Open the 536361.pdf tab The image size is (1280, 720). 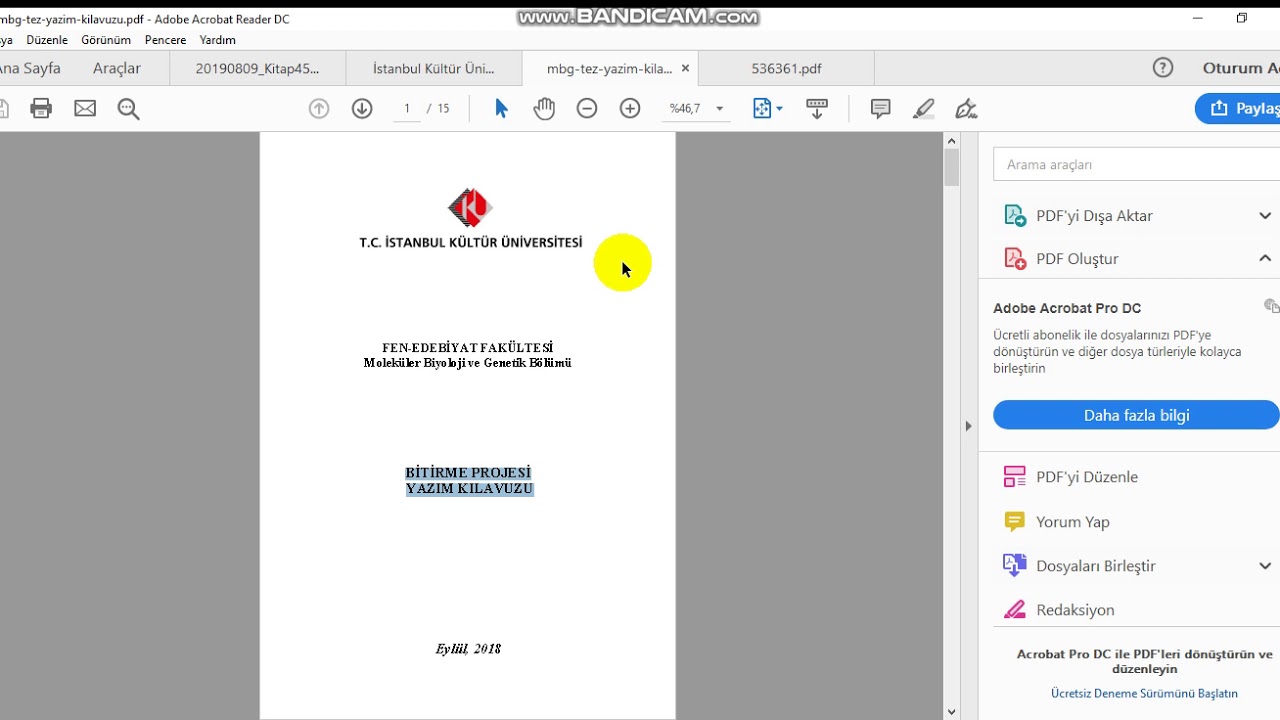pyautogui.click(x=787, y=68)
